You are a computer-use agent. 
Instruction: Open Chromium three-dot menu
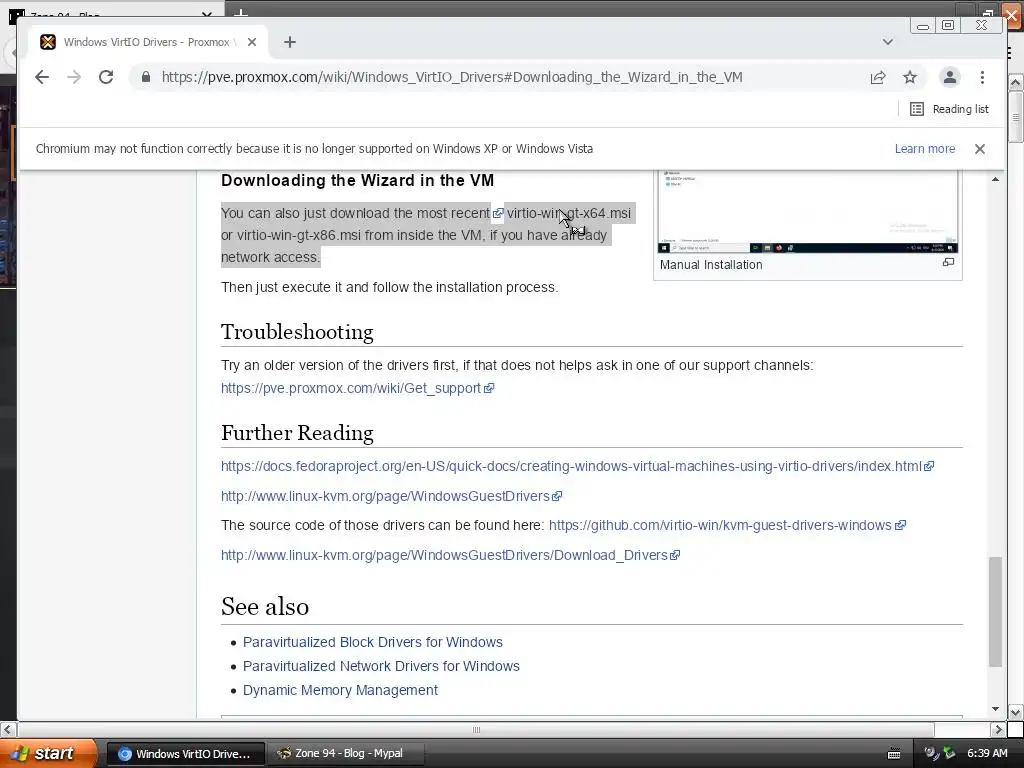982,77
